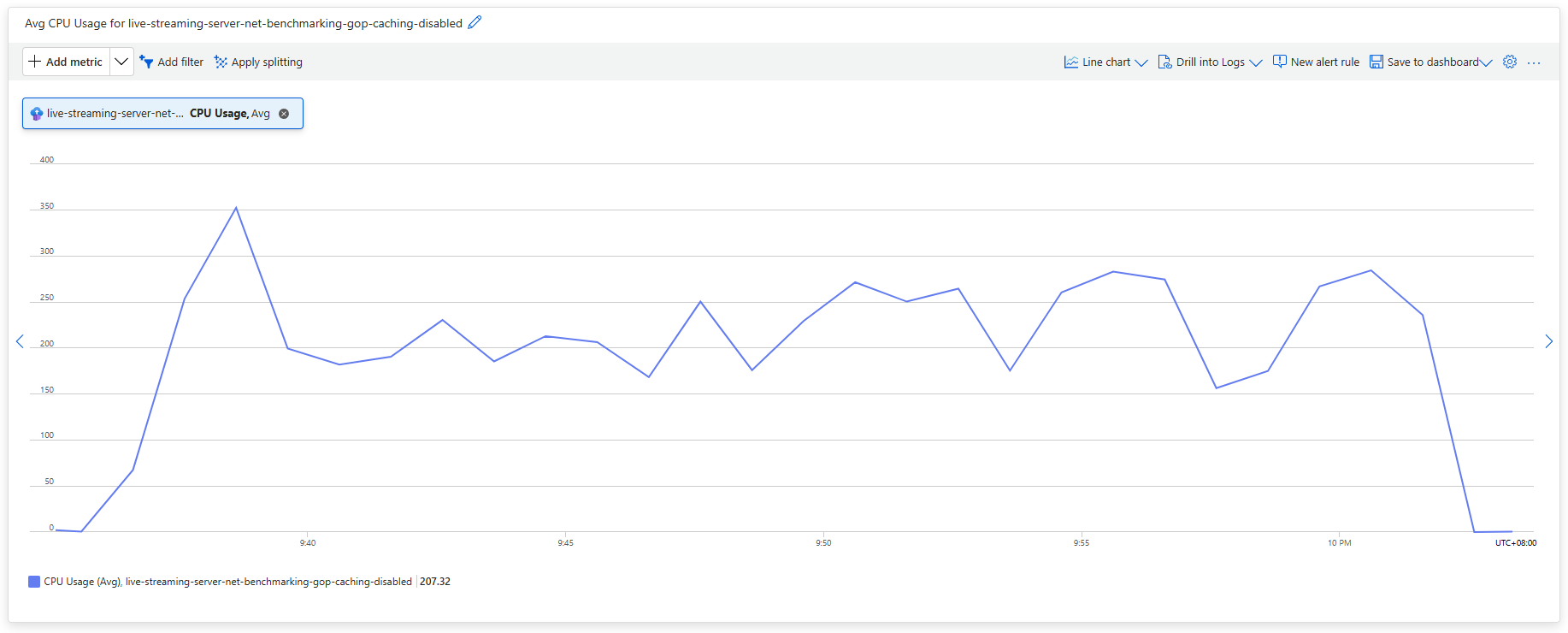Screen dimensions: 1568x633
Task: Expand the Add metric dropdown arrow
Action: pyautogui.click(x=121, y=62)
